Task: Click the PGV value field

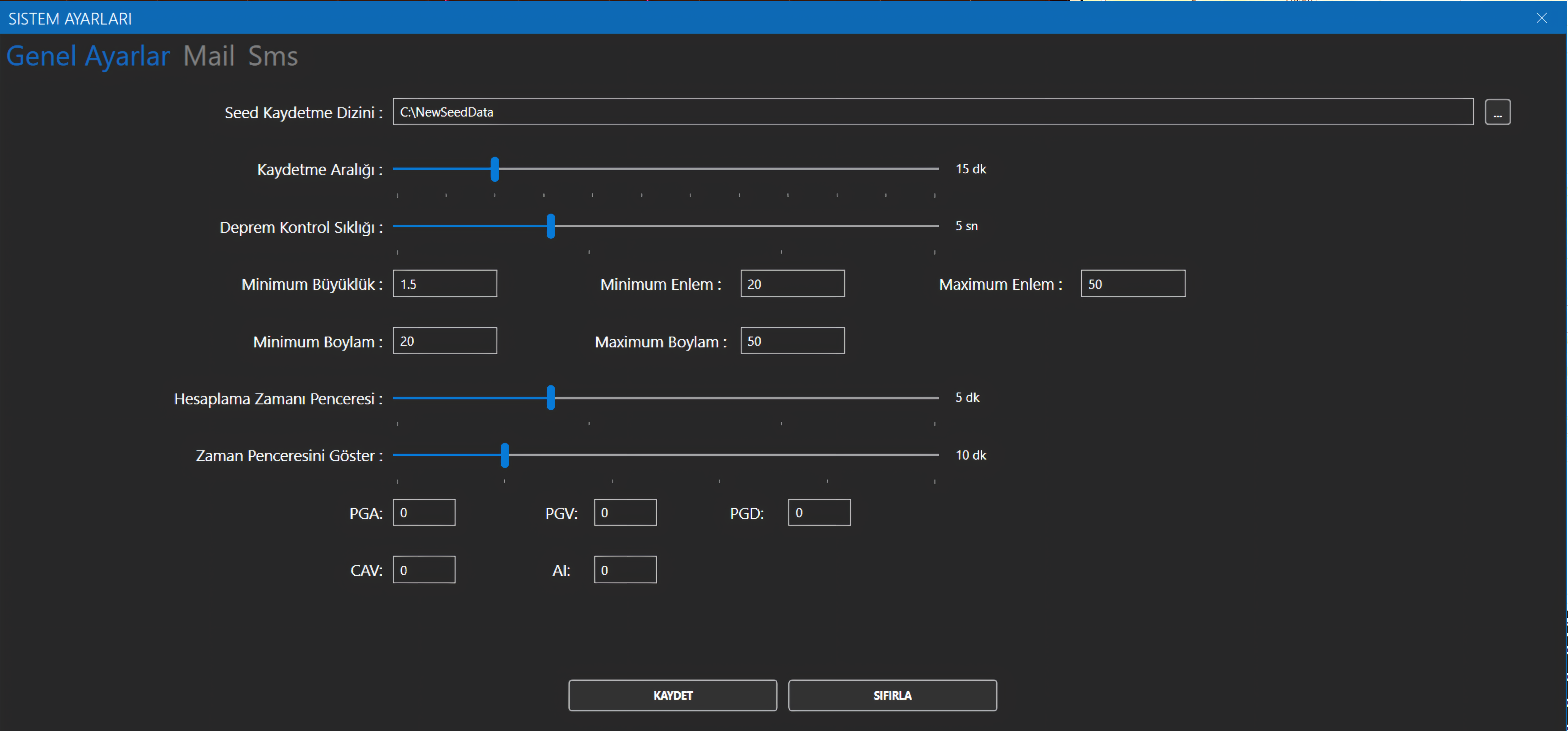Action: [625, 512]
